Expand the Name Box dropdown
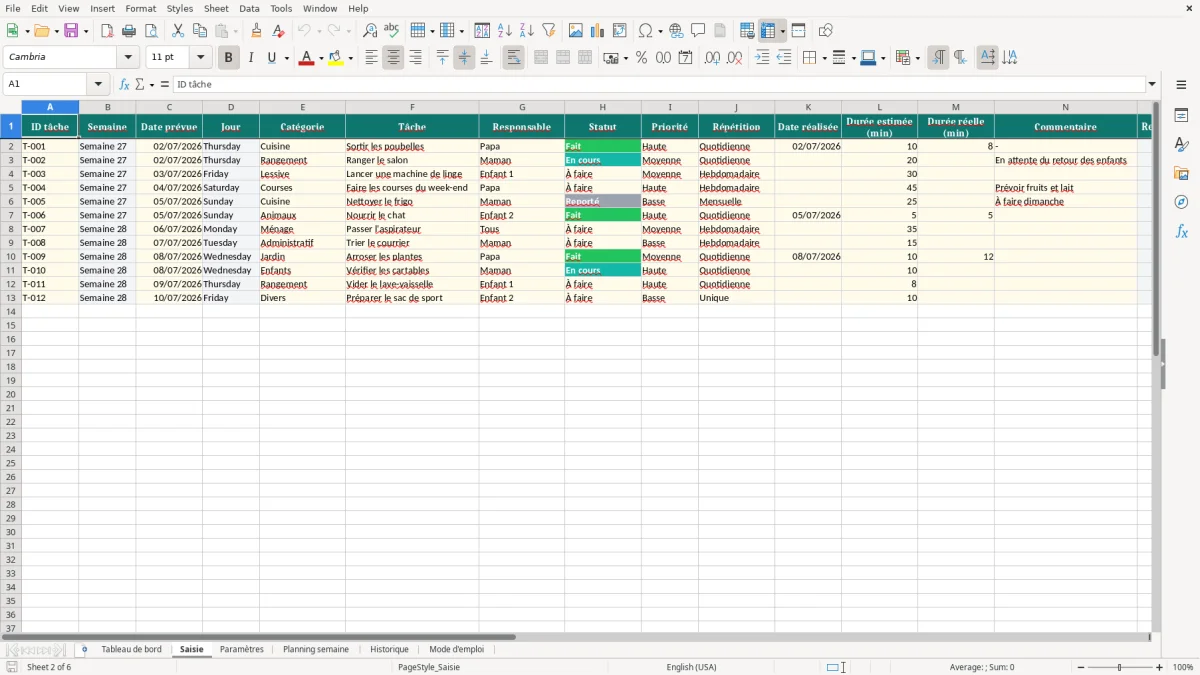Image resolution: width=1200 pixels, height=675 pixels. pos(98,85)
